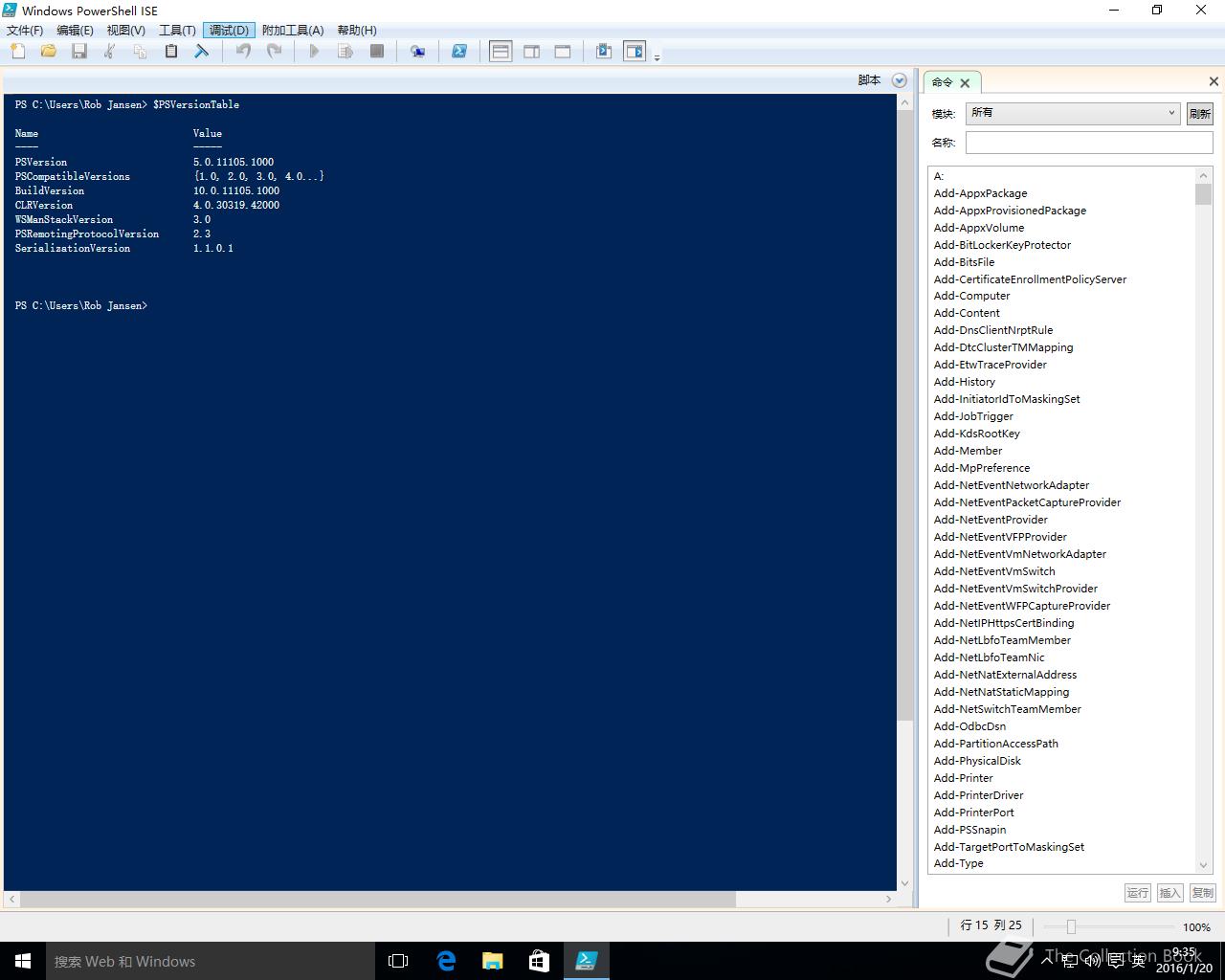Open the Windows Start menu
Screen dimensions: 1225x980
[x=23, y=961]
